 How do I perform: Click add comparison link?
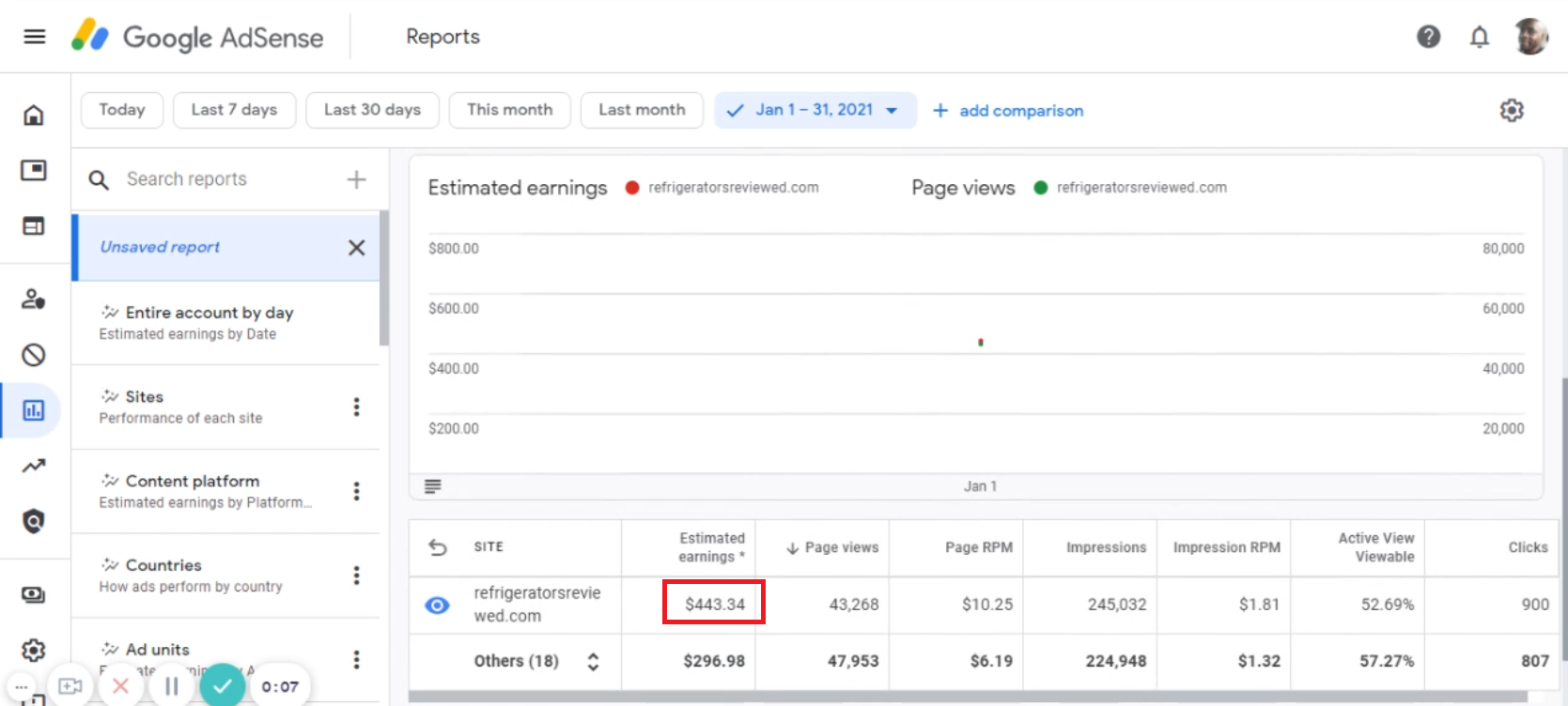(1008, 111)
